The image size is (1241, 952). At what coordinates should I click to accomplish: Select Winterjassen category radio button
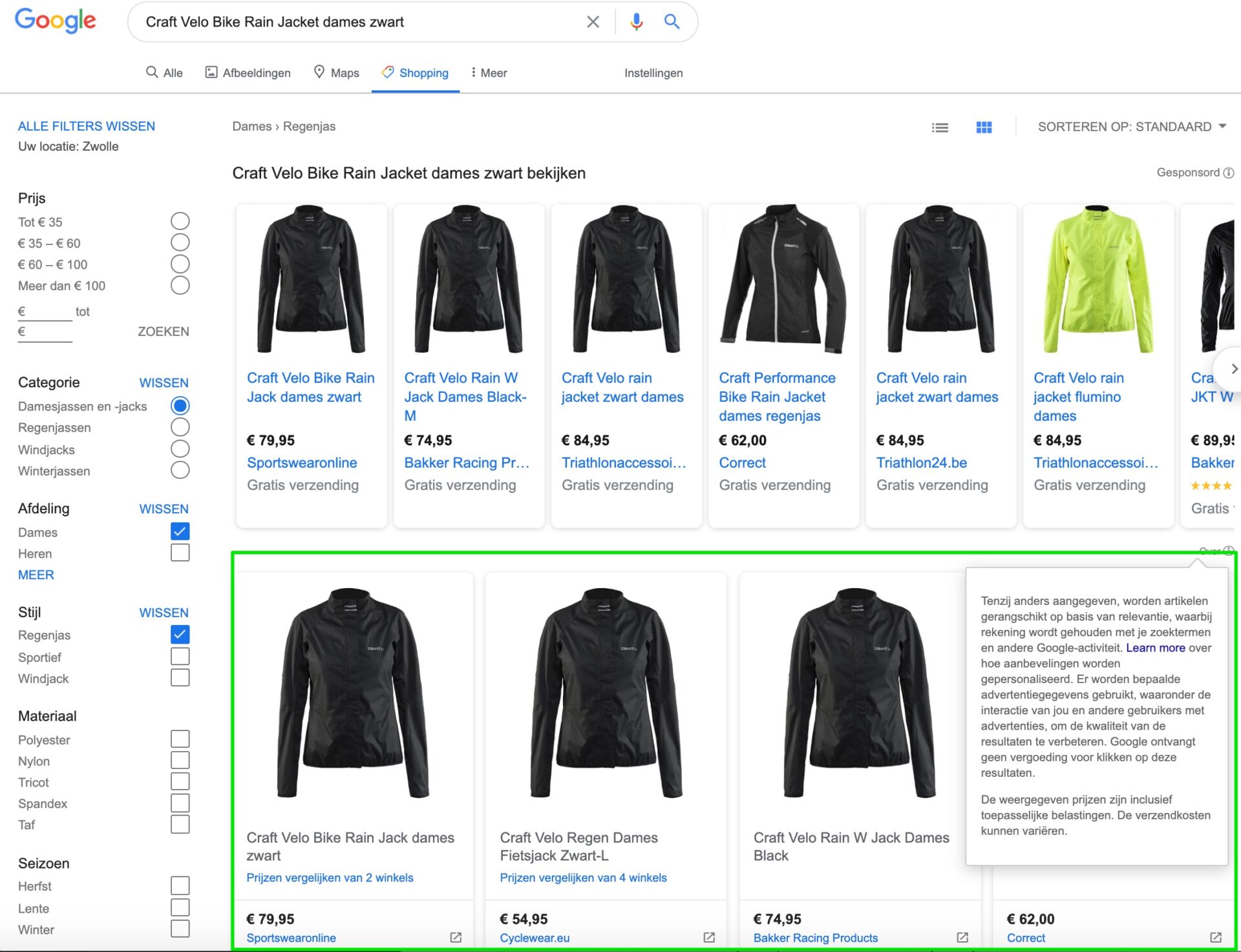180,470
